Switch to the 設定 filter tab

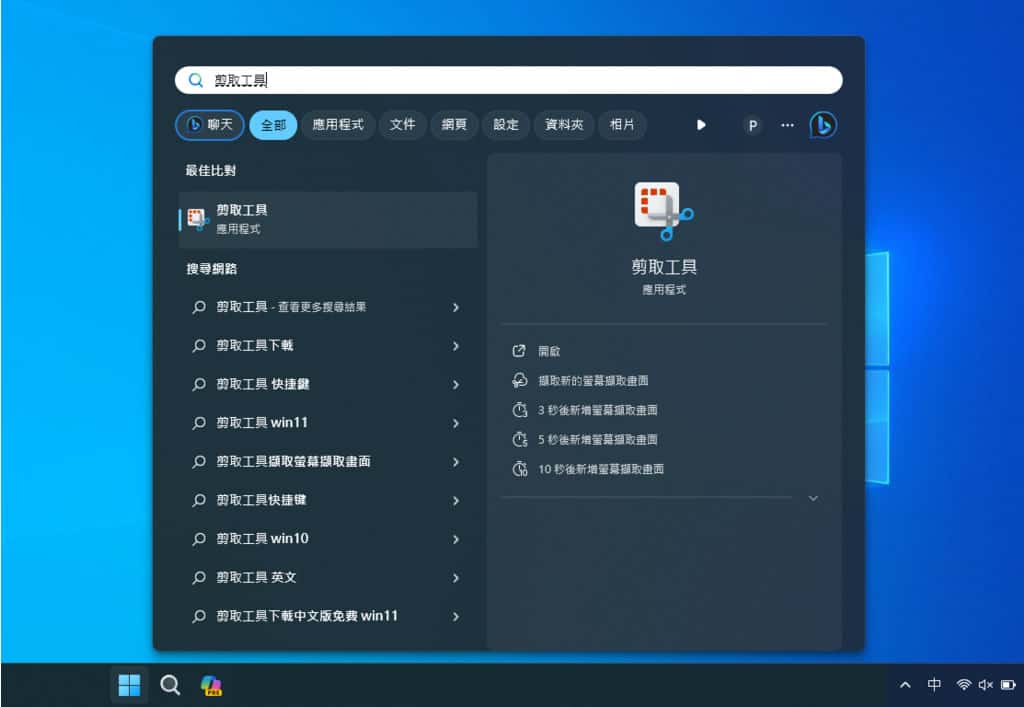pos(505,125)
